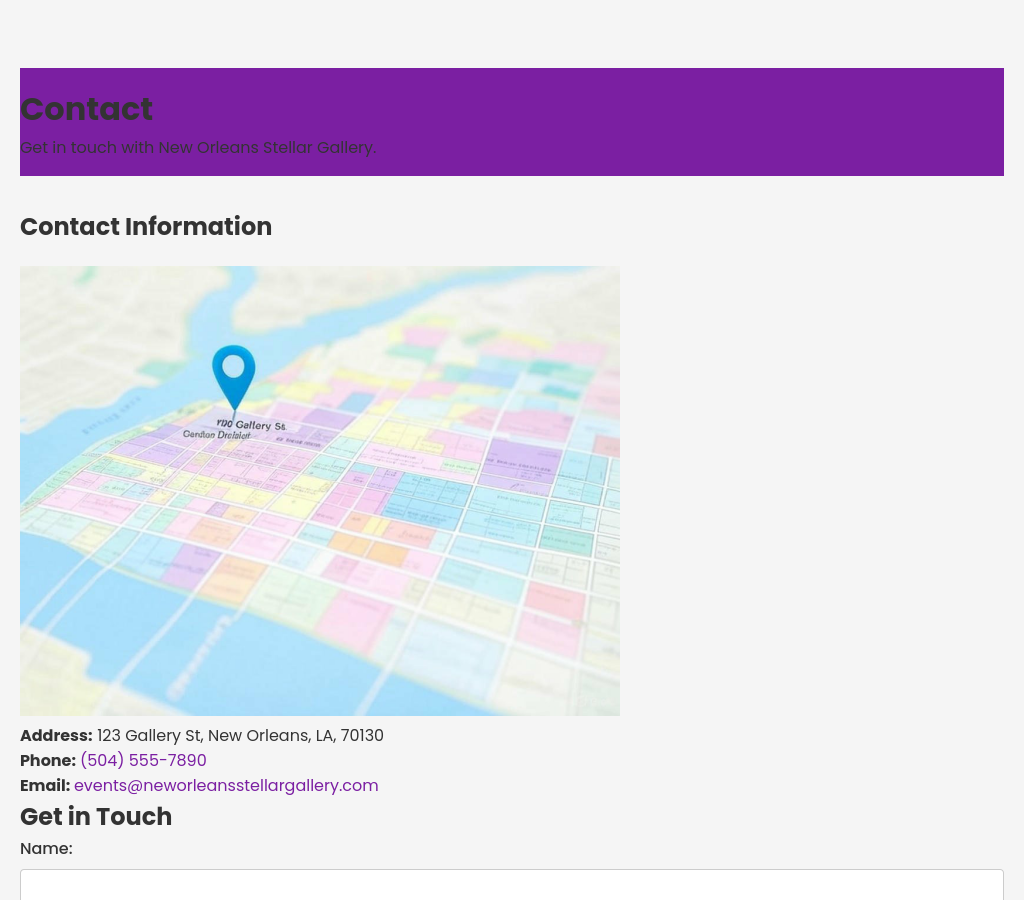Screen dimensions: 1024x900
Task: Click the "Get in Touch" form heading
Action: pyautogui.click(x=96, y=816)
